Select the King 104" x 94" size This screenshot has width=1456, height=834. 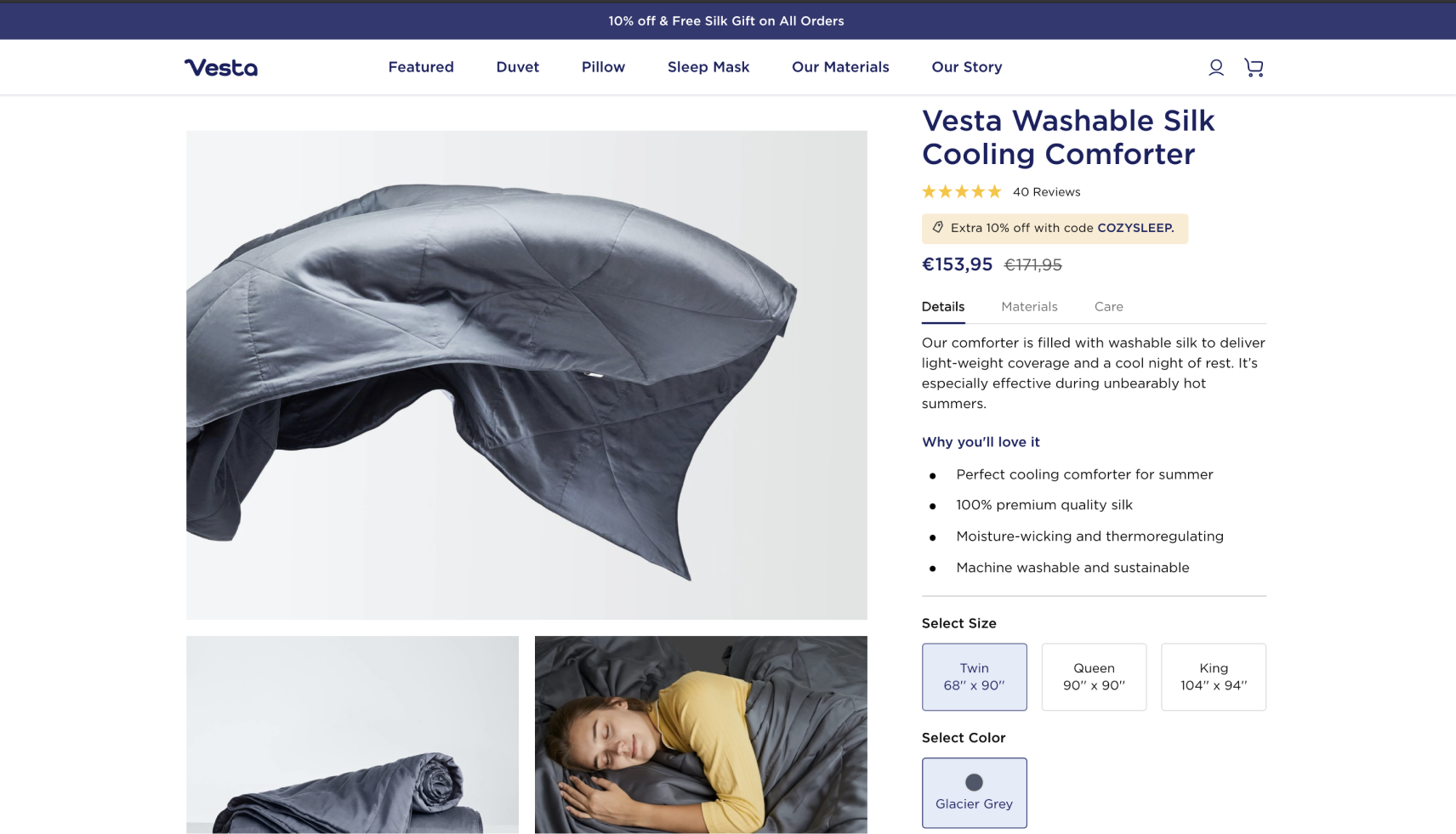point(1214,677)
